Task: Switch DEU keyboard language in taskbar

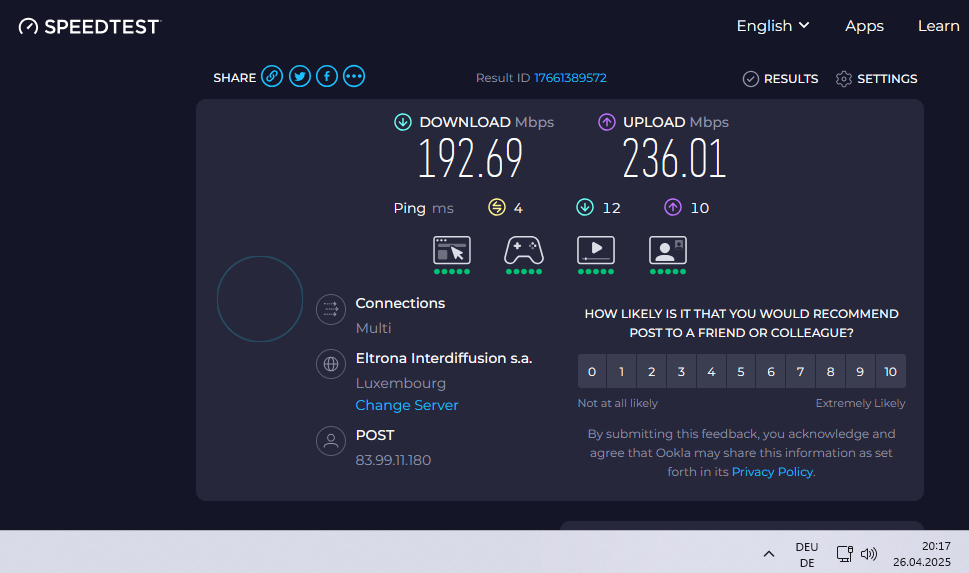Action: tap(807, 554)
